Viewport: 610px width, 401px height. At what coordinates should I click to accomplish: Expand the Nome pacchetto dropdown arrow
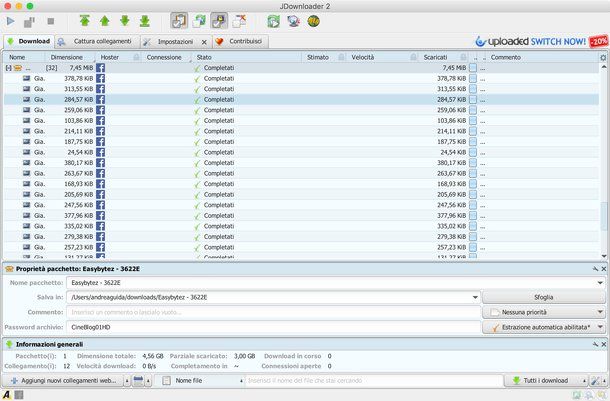pos(600,283)
